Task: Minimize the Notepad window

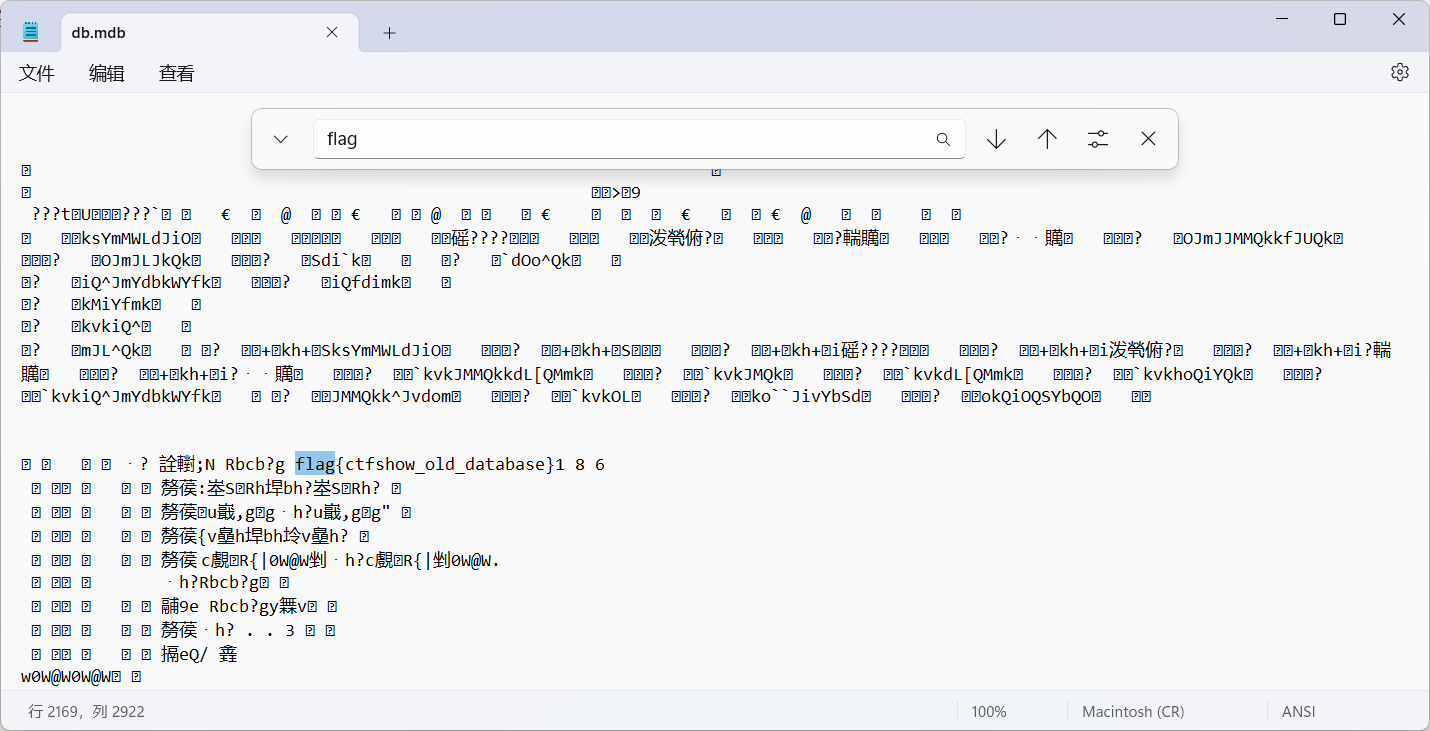Action: click(x=1282, y=19)
